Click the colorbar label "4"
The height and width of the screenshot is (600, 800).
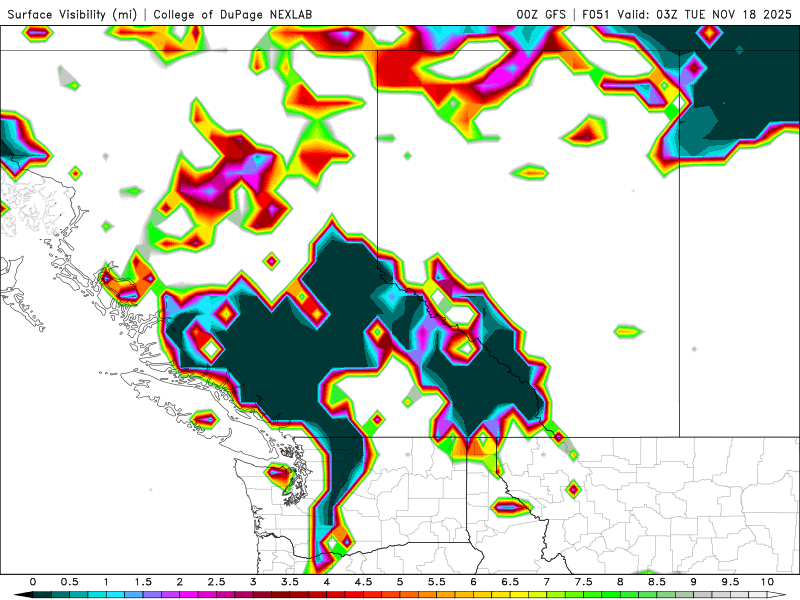pos(327,582)
